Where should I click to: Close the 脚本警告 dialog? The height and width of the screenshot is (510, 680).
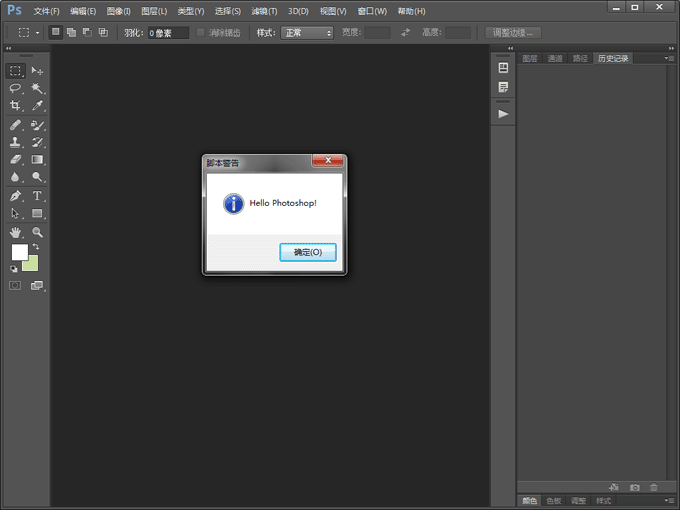[328, 160]
